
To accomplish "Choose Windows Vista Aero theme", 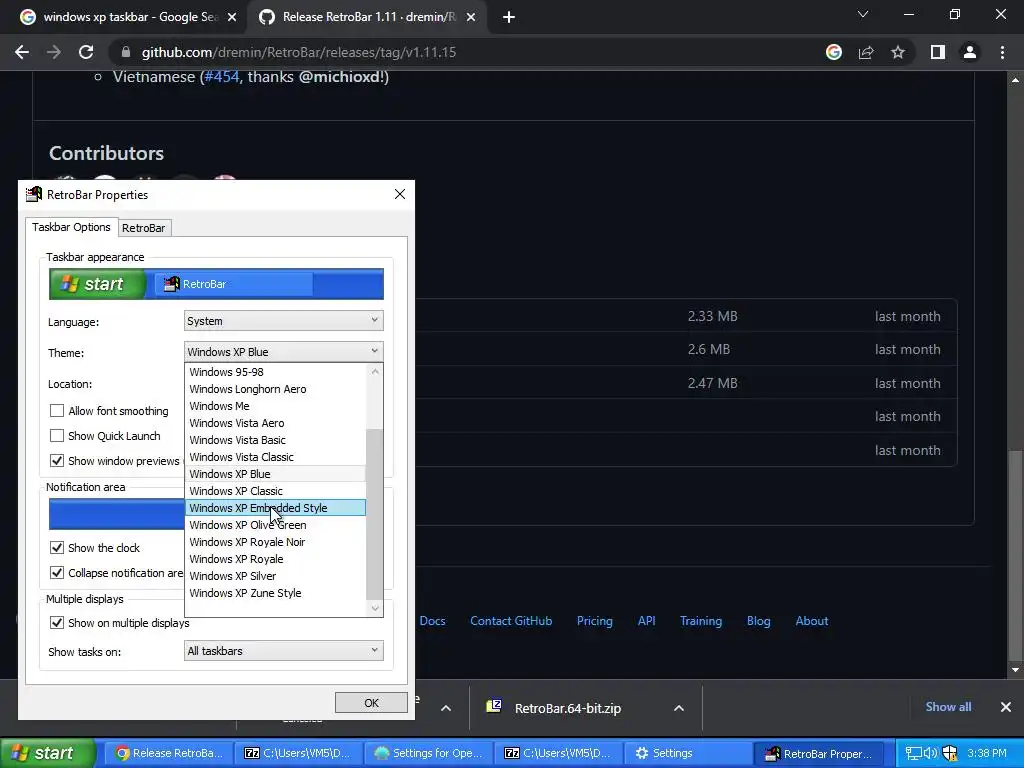I will click(x=276, y=423).
